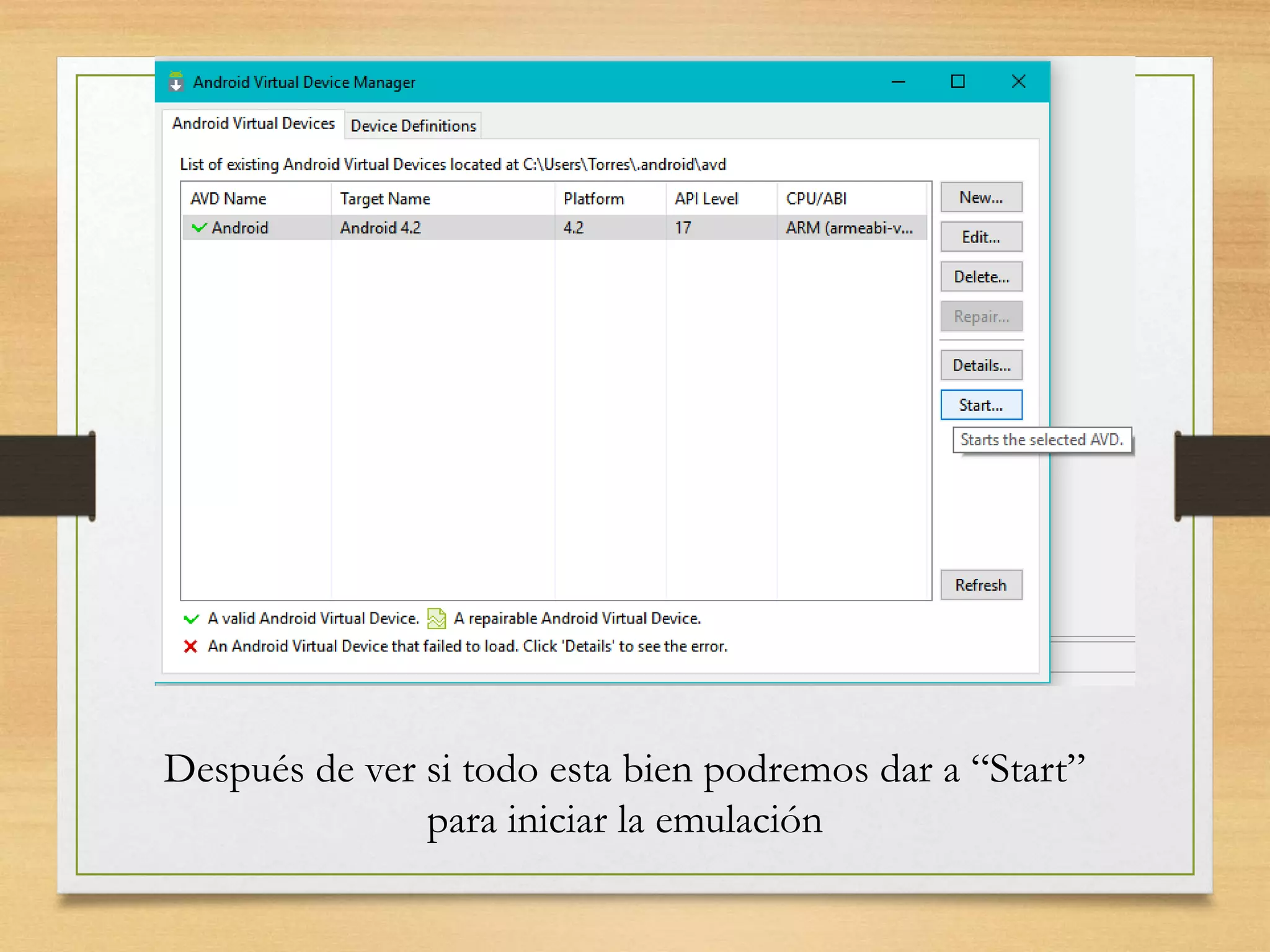This screenshot has height=952, width=1270.
Task: Click the green checkmark beside Android AVD
Action: (x=199, y=227)
